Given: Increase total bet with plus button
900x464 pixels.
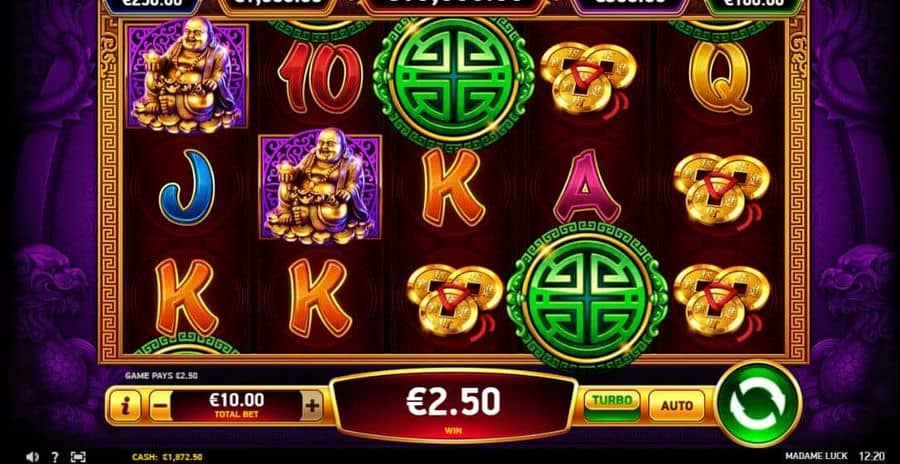Looking at the screenshot, I should [312, 406].
